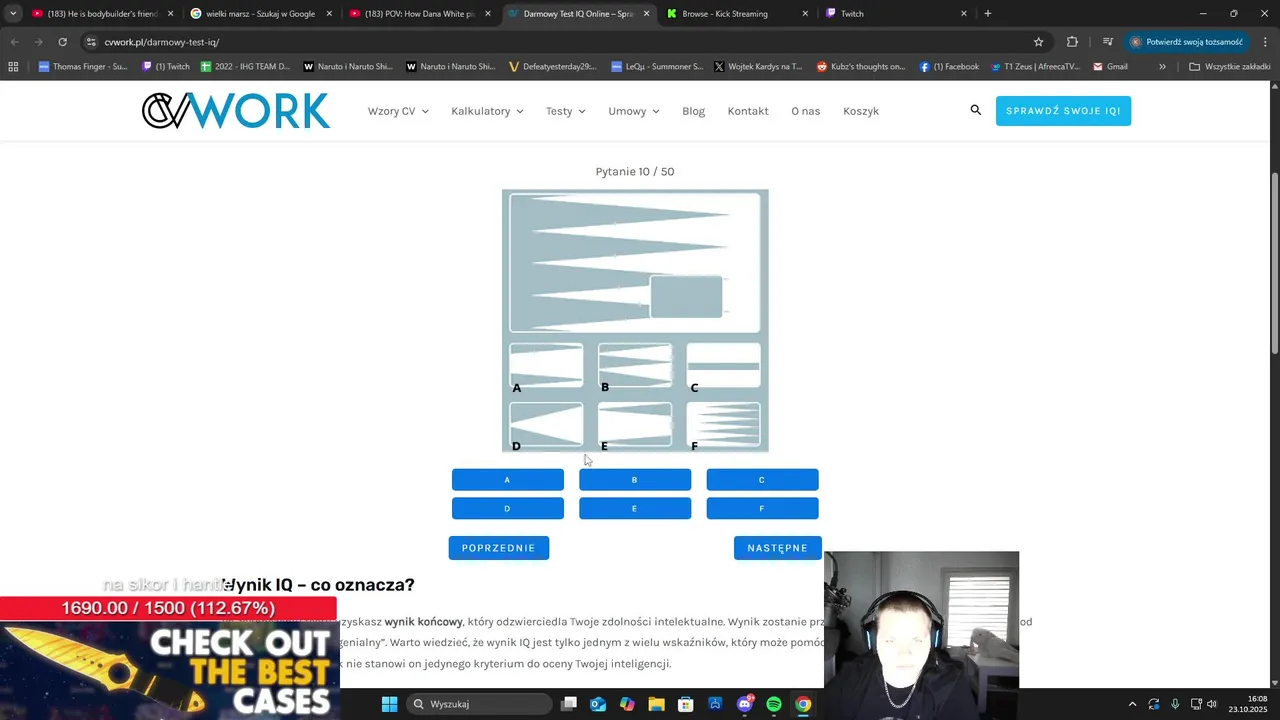Open the Wszystkie zakładki bookmarks folder
Image resolution: width=1280 pixels, height=720 pixels.
1229,67
